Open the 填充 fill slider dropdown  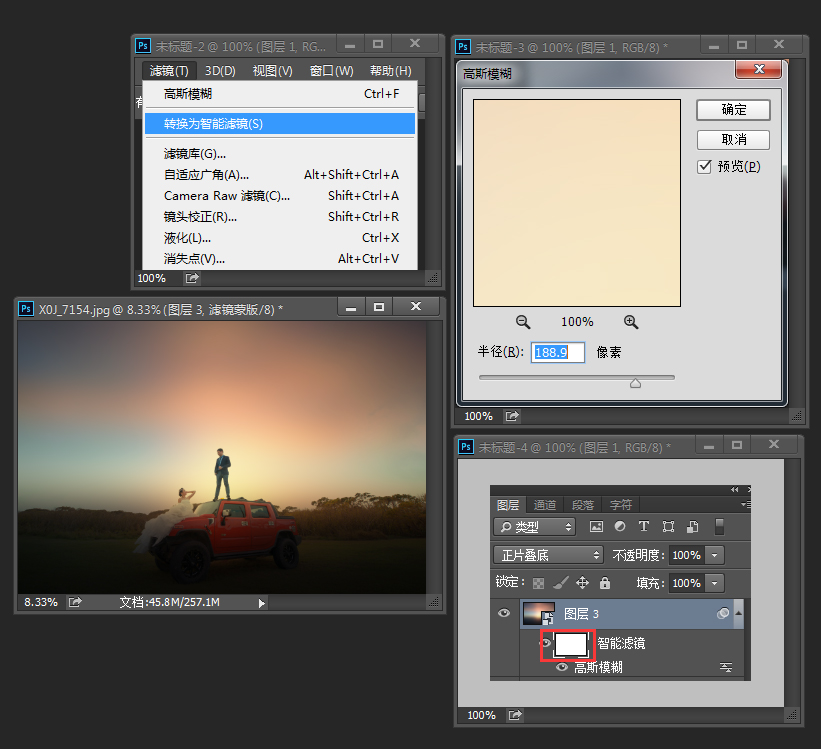(715, 582)
